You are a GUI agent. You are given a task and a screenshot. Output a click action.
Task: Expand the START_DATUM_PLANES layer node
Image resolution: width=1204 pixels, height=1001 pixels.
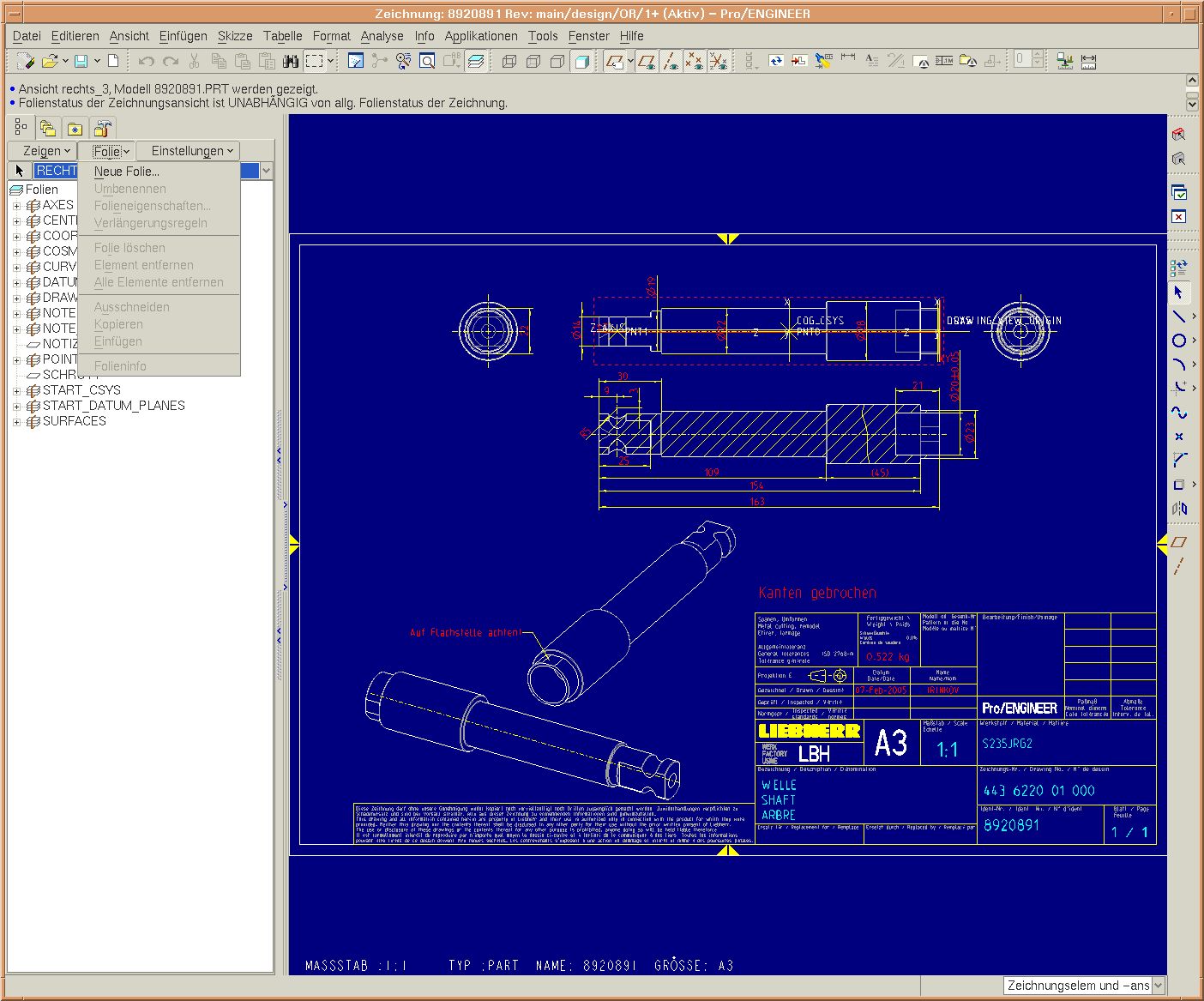point(16,407)
